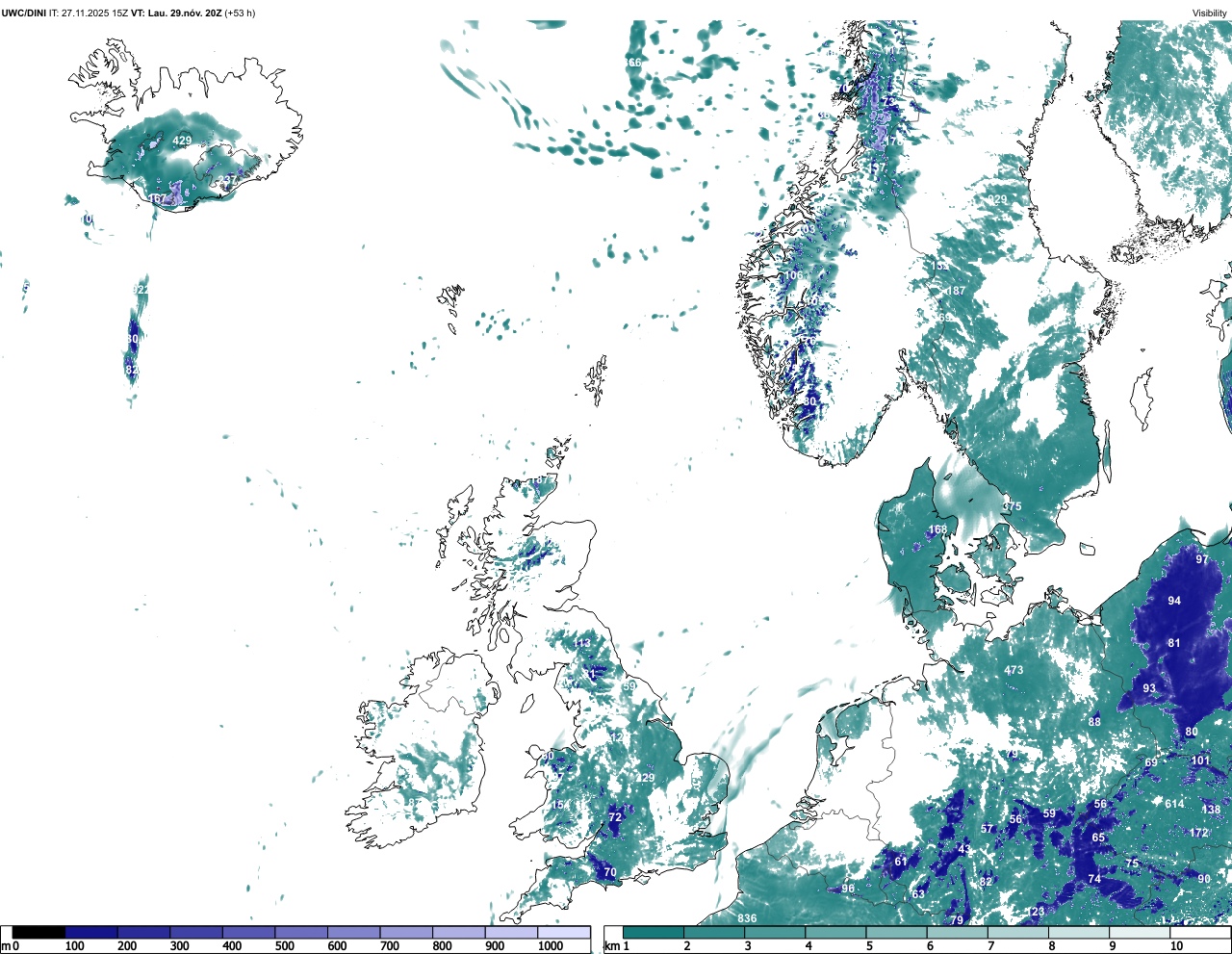The width and height of the screenshot is (1232, 954).
Task: Select the 1–2 km dark teal swatch
Action: [x=654, y=933]
